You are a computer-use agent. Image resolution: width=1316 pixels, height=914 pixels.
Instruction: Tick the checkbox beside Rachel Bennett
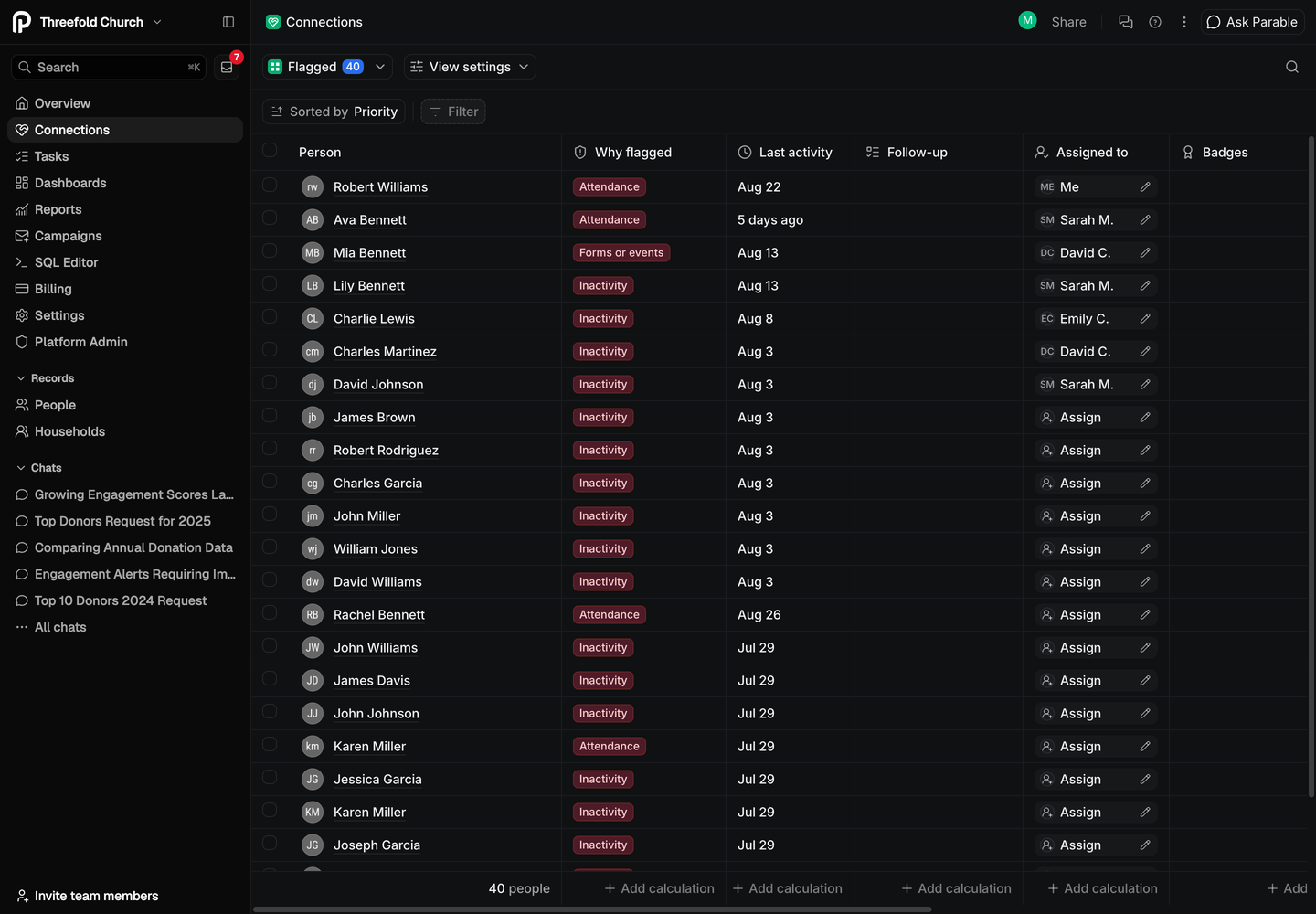[x=270, y=612]
